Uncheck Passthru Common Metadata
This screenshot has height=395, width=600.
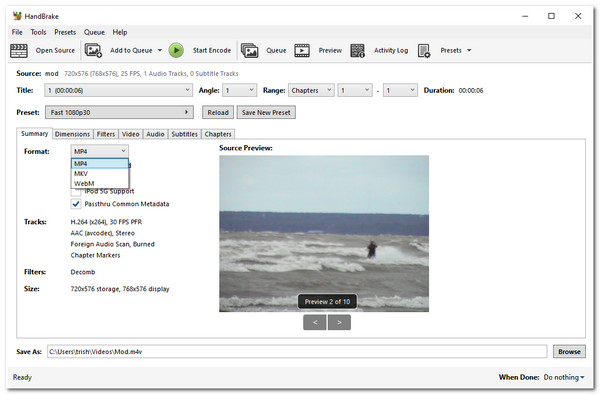(x=76, y=204)
